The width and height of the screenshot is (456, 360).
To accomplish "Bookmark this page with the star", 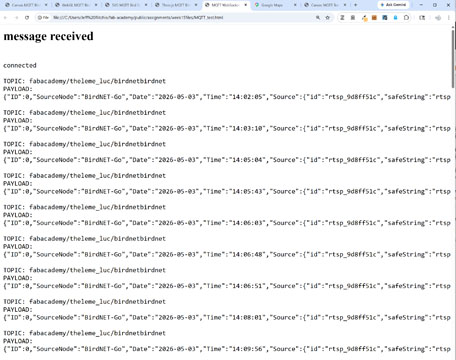I will (328, 18).
